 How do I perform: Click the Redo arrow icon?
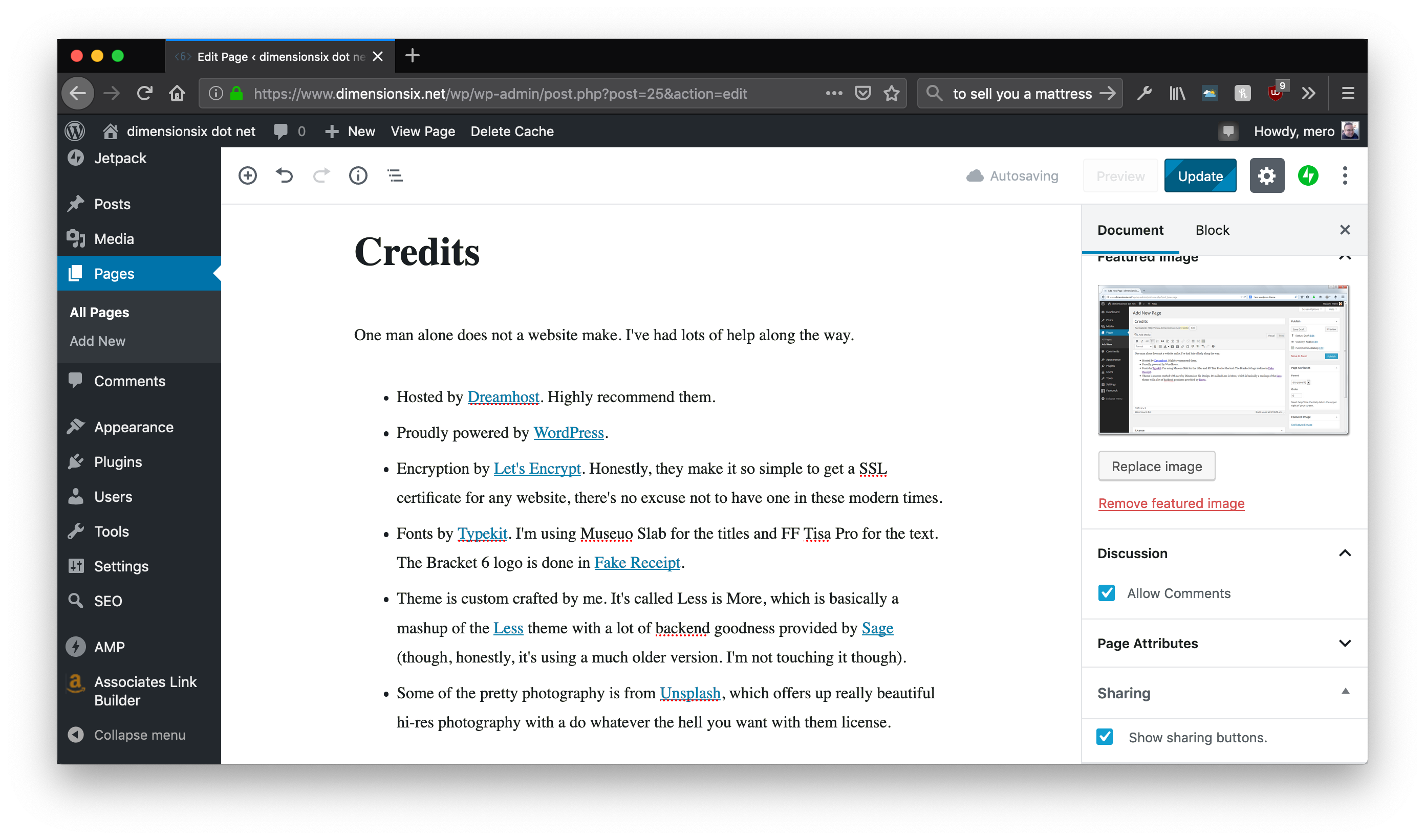click(321, 175)
